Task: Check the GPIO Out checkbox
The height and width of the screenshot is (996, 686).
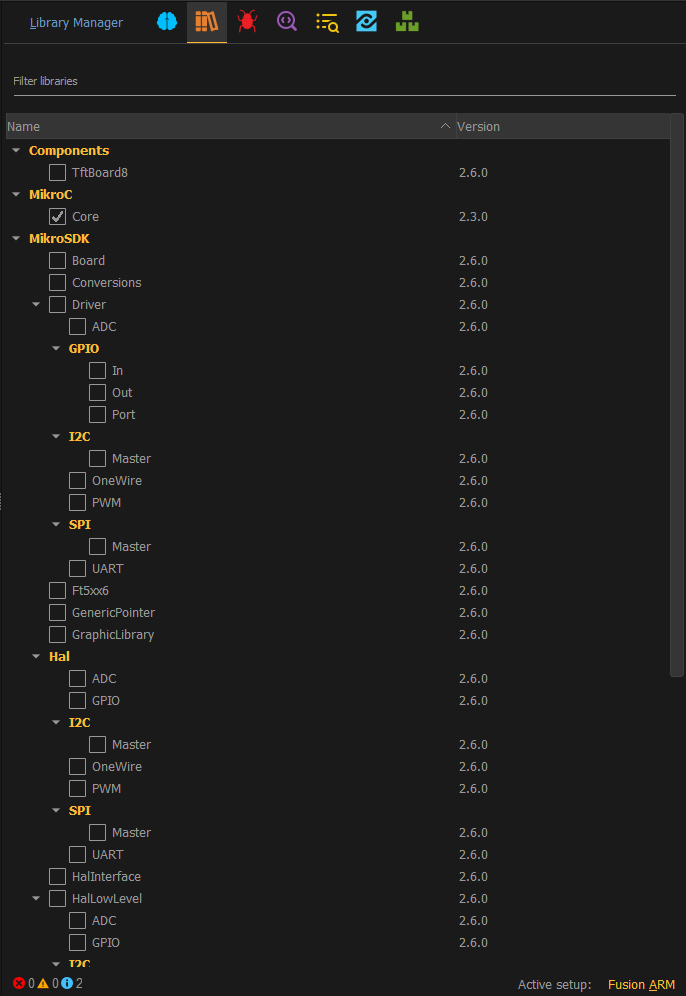Action: (97, 393)
